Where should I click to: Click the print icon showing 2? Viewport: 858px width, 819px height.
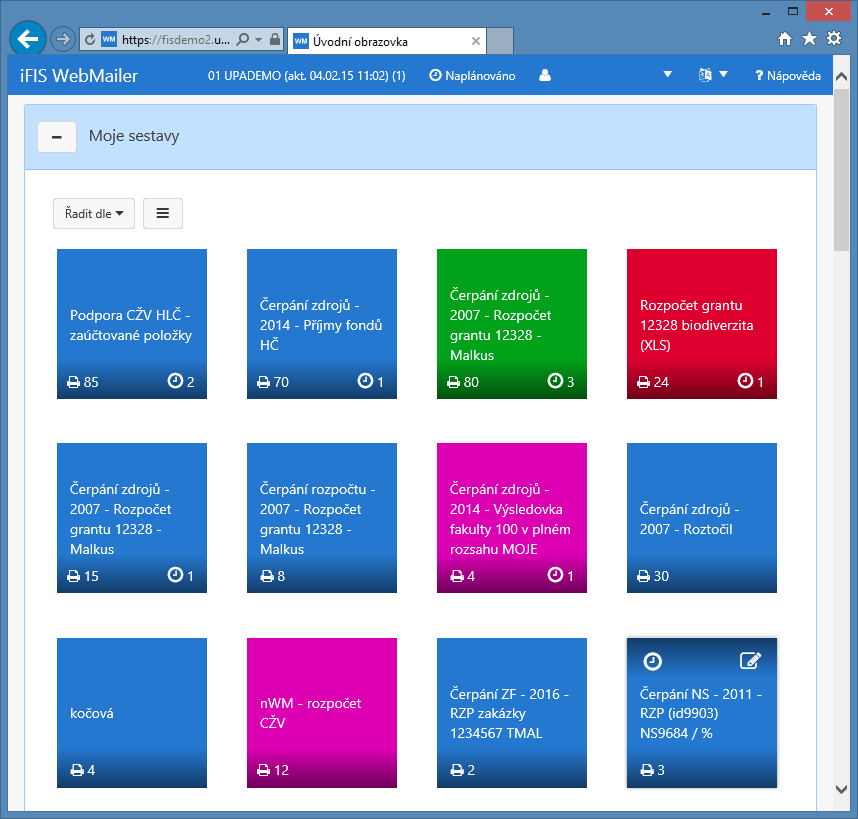tap(456, 770)
